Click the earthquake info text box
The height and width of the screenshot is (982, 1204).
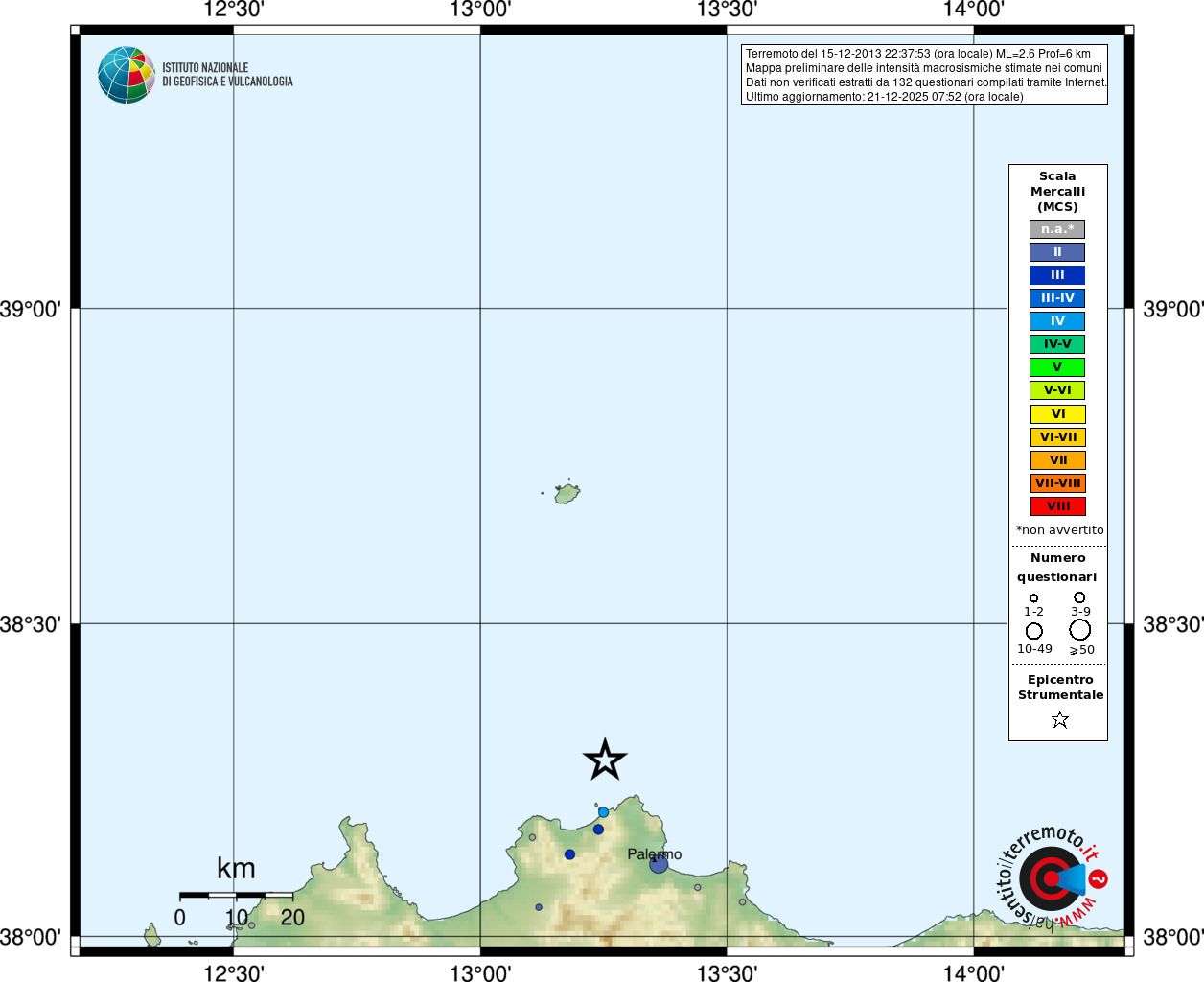[924, 75]
